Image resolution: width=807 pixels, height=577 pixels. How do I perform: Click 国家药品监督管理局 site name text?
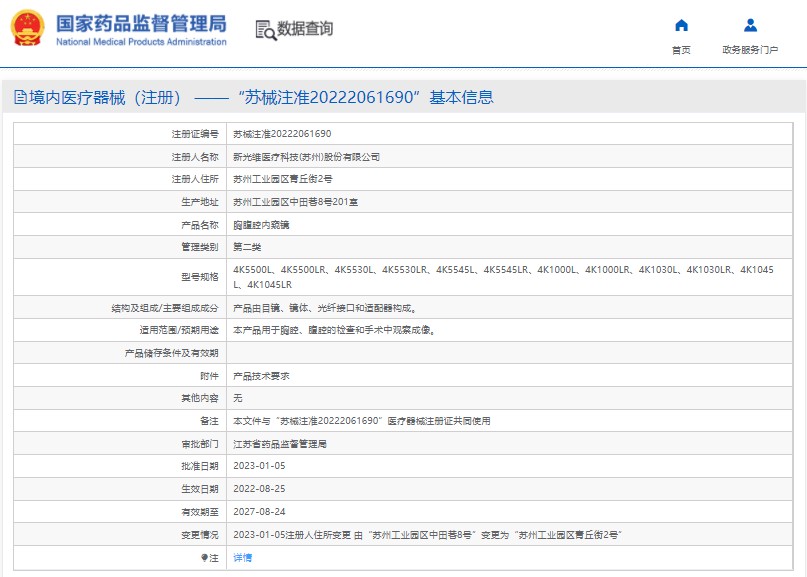click(x=141, y=23)
